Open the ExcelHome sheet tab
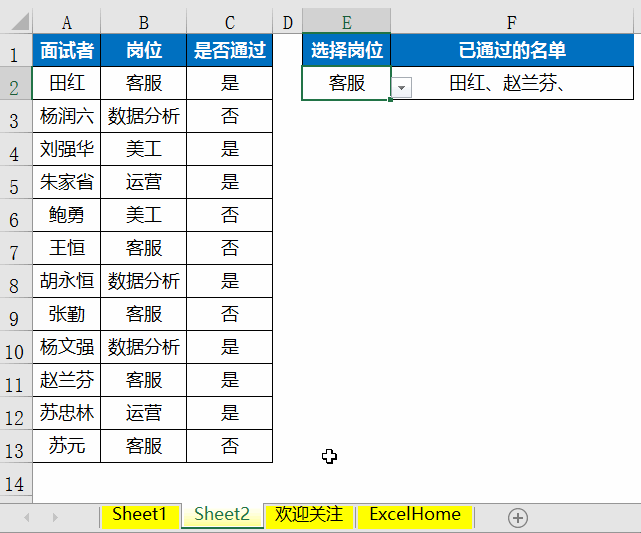This screenshot has height=533, width=641. [x=415, y=515]
